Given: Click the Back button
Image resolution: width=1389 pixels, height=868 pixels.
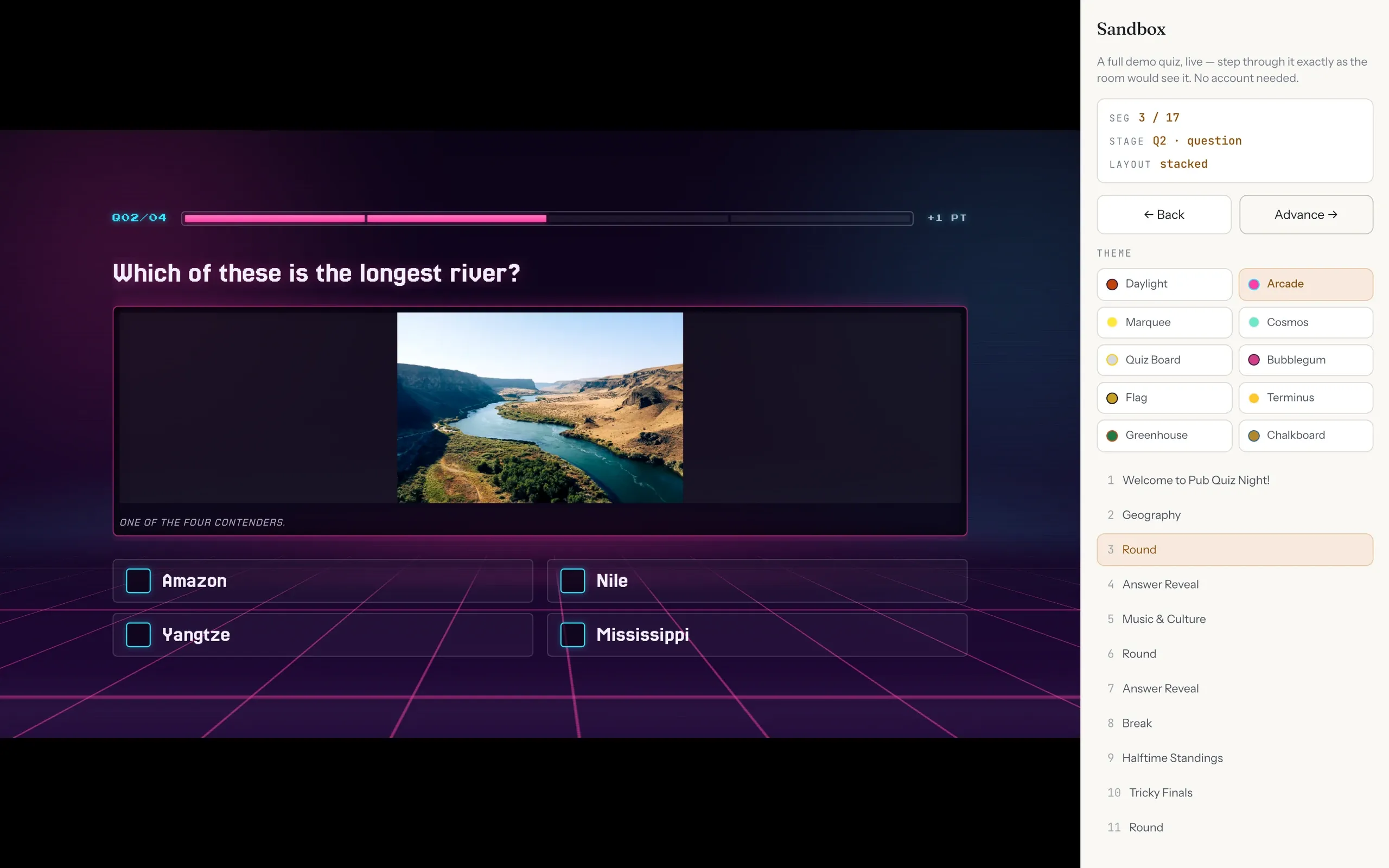Looking at the screenshot, I should tap(1163, 215).
